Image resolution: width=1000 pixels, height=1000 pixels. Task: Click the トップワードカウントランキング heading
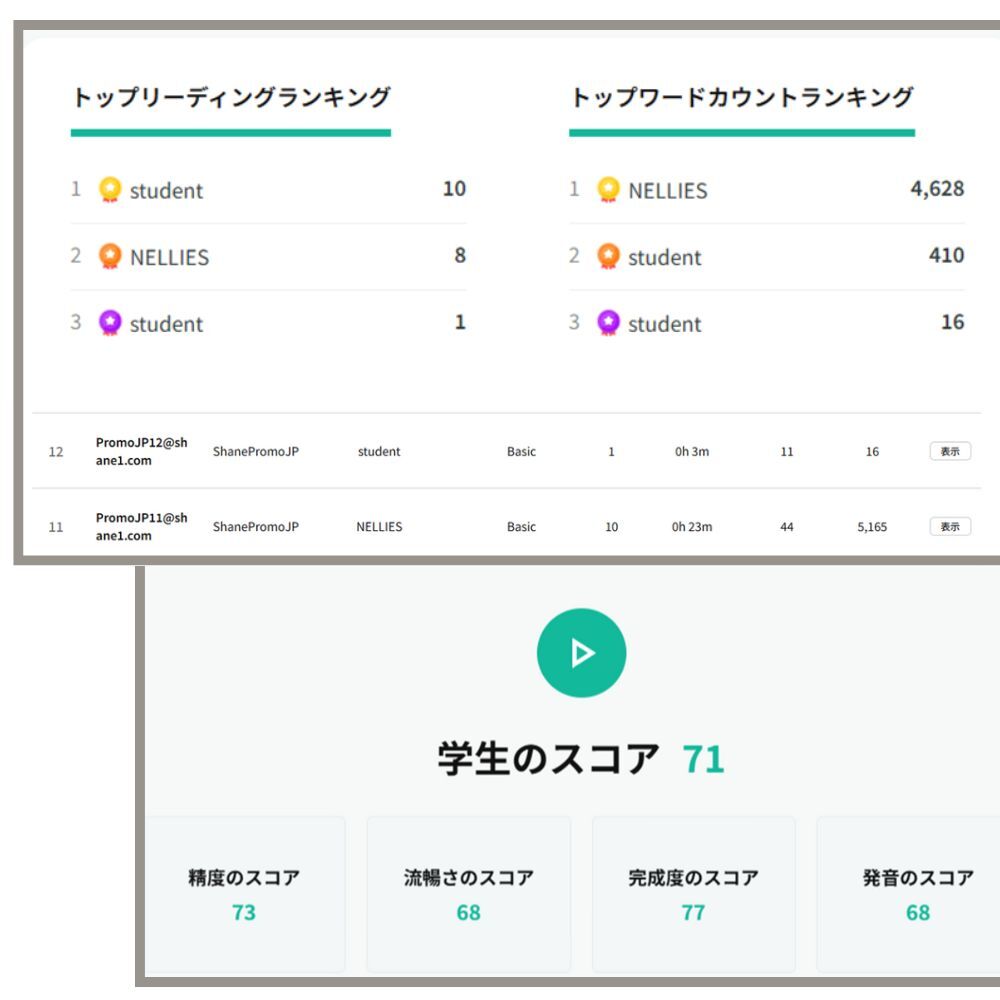click(741, 98)
